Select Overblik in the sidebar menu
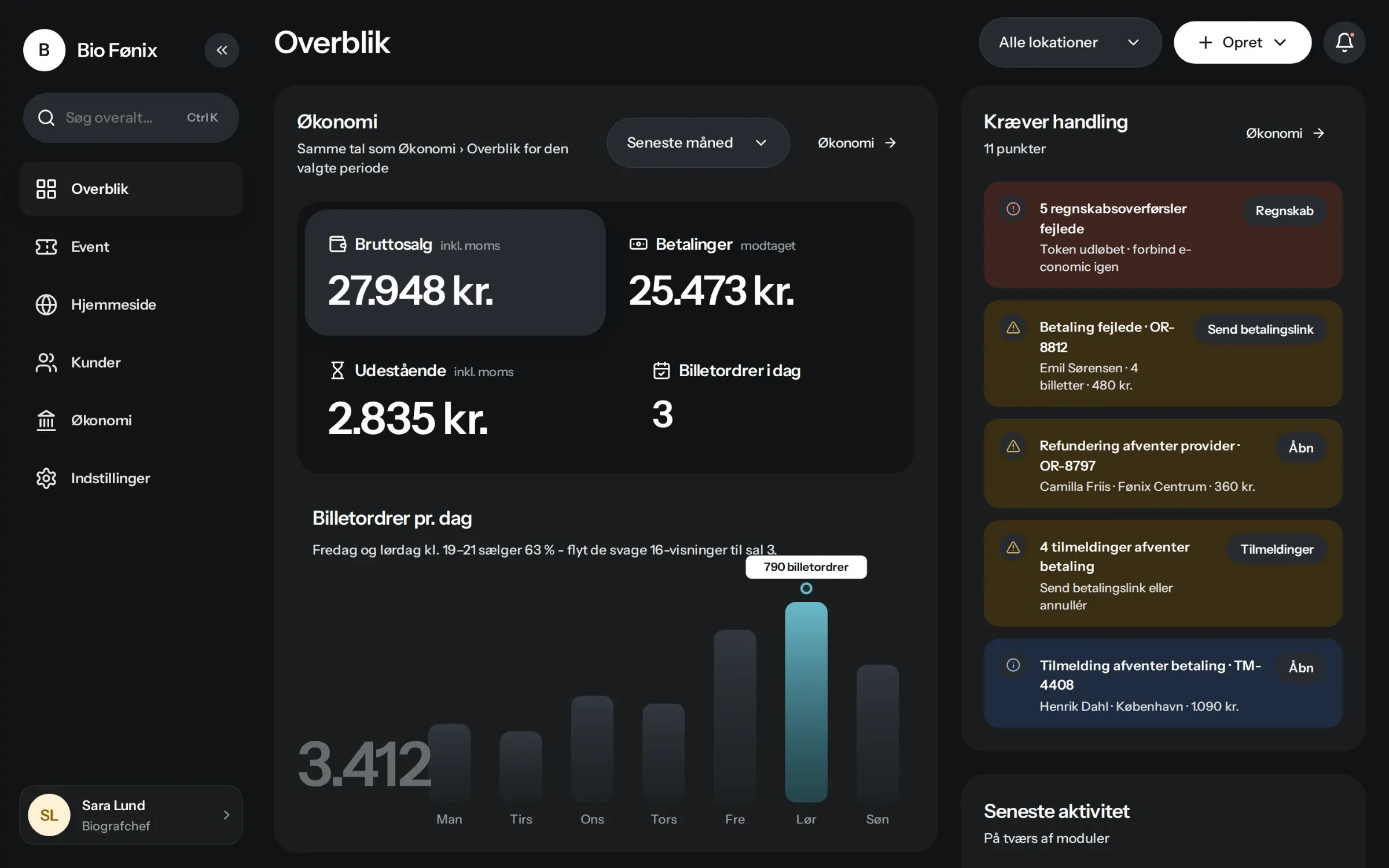Screen dimensions: 1389x868 131,189
